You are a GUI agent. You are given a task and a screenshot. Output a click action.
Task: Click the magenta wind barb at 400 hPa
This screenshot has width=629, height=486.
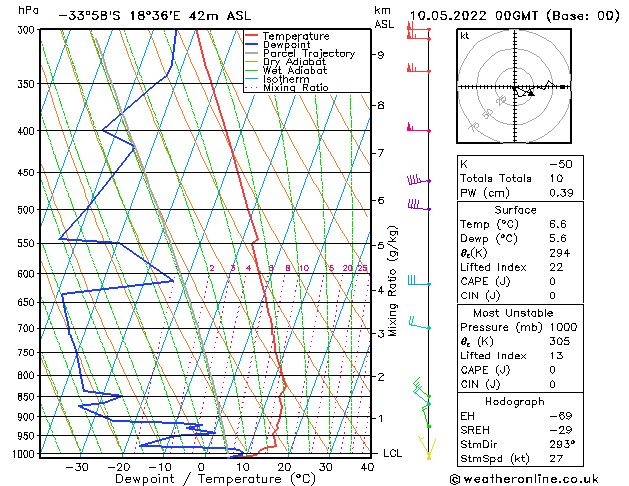coord(419,128)
